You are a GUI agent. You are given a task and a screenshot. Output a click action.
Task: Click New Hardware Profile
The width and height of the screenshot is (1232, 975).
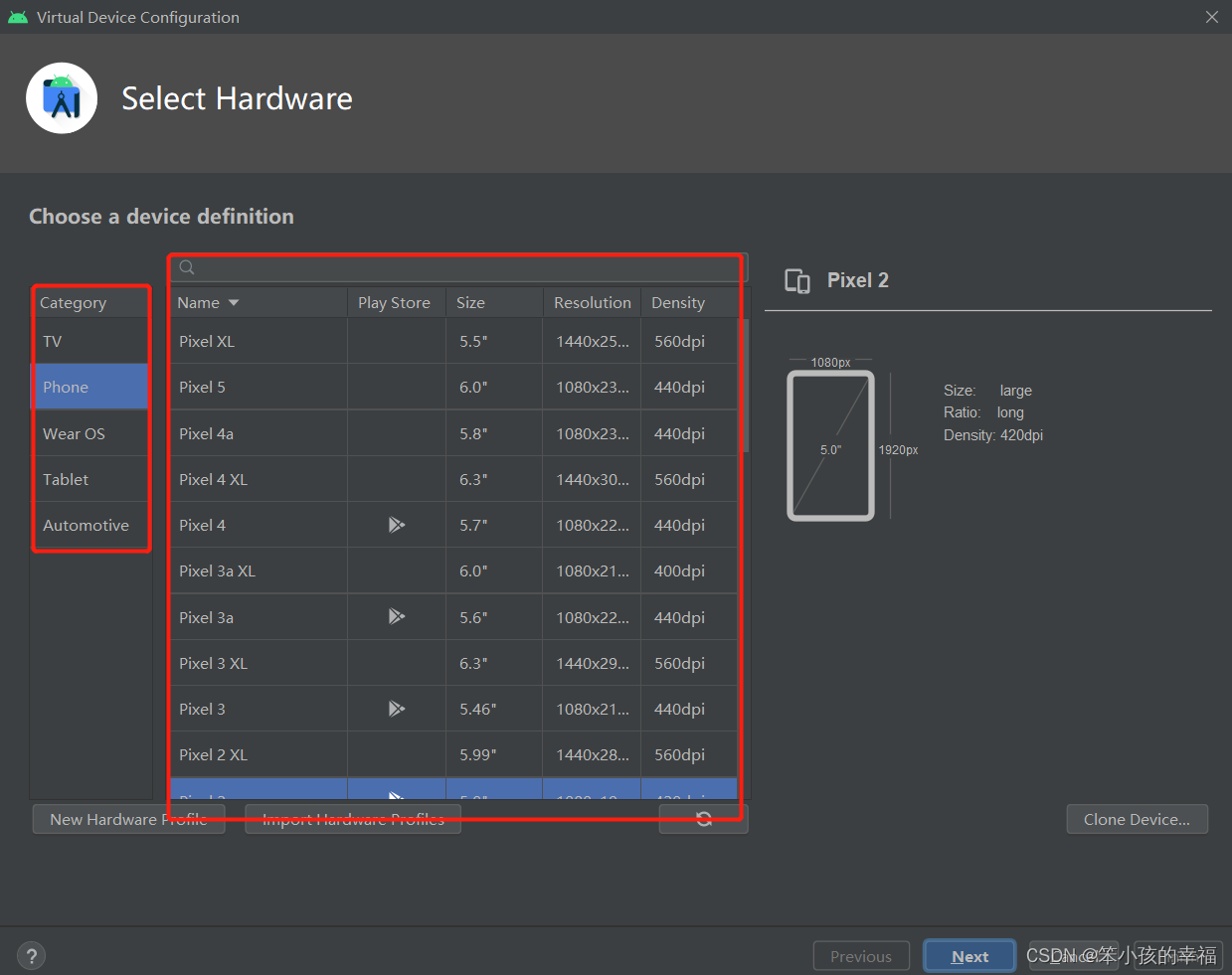127,819
